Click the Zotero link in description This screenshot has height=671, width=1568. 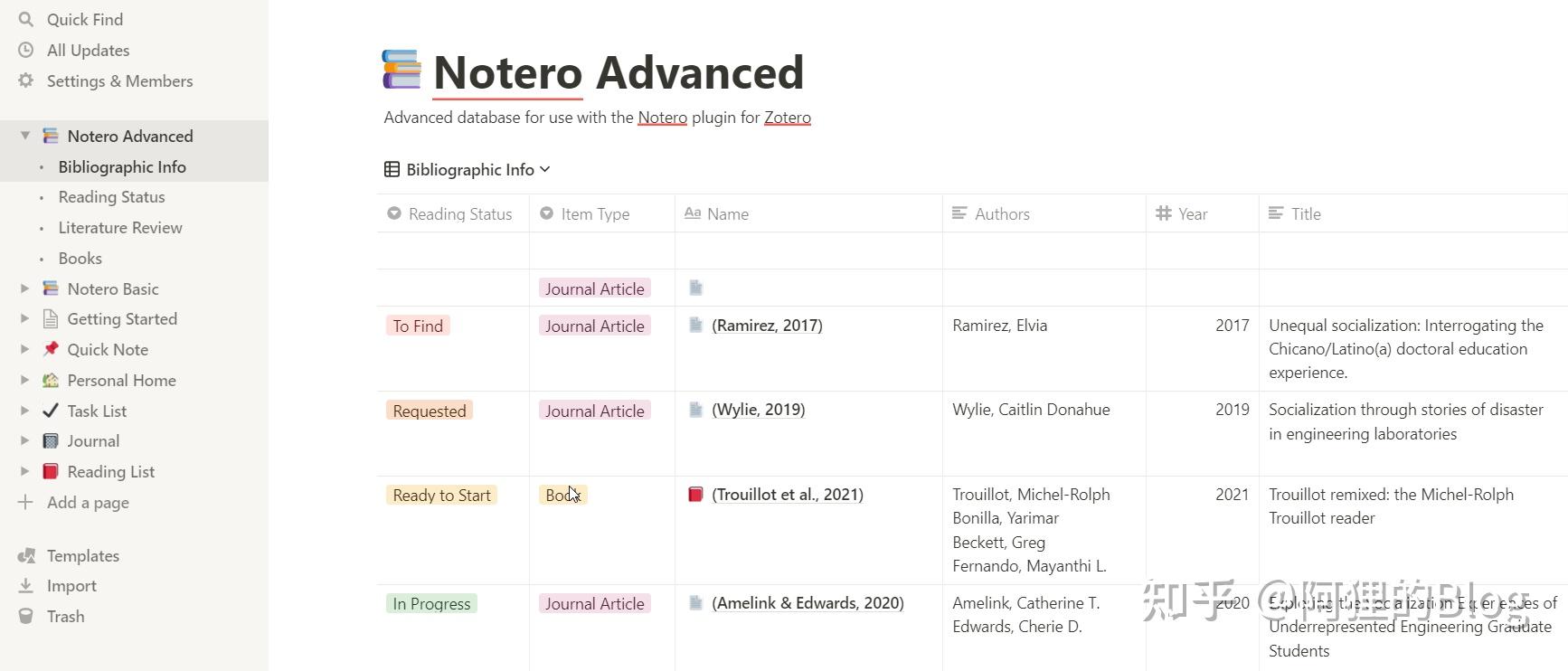point(787,118)
